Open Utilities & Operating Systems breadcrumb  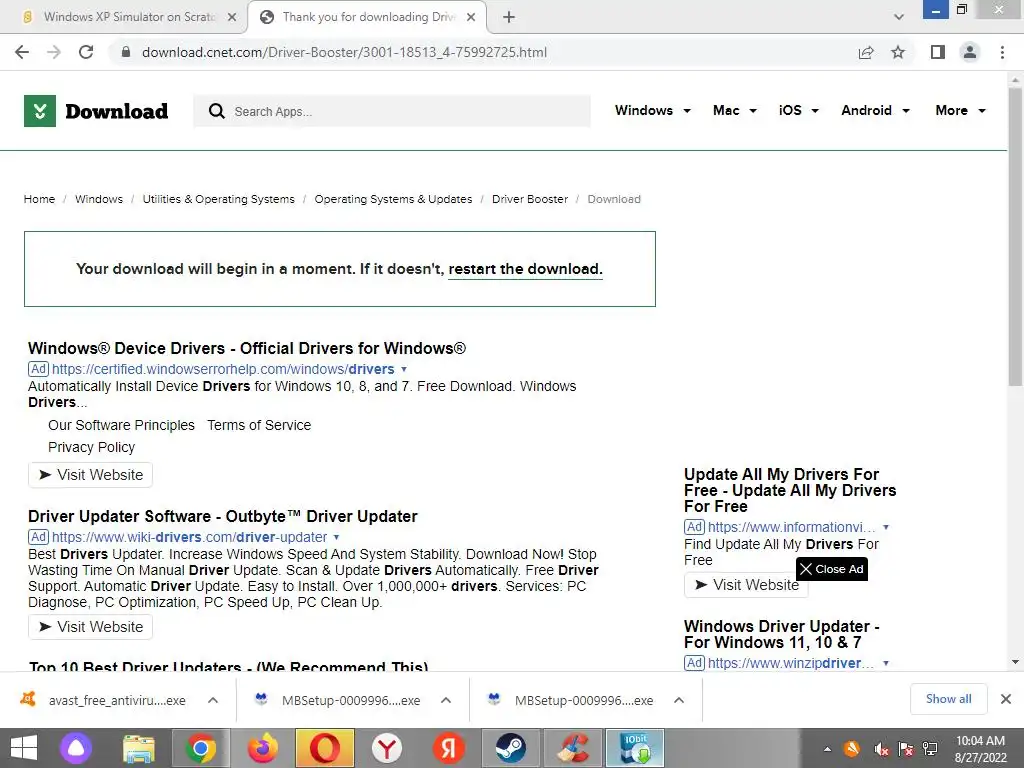[x=218, y=199]
